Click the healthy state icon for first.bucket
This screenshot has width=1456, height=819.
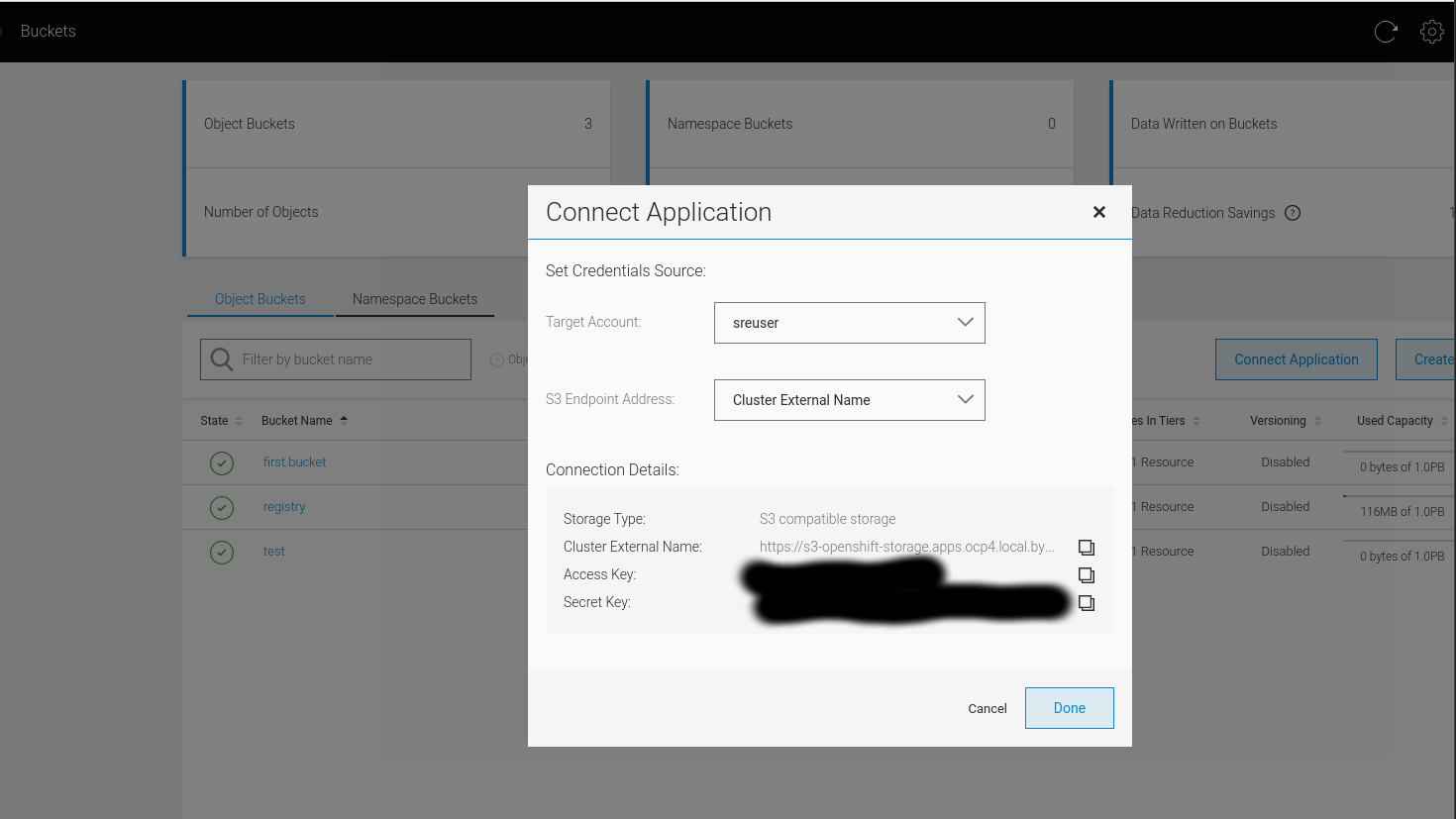pos(222,462)
